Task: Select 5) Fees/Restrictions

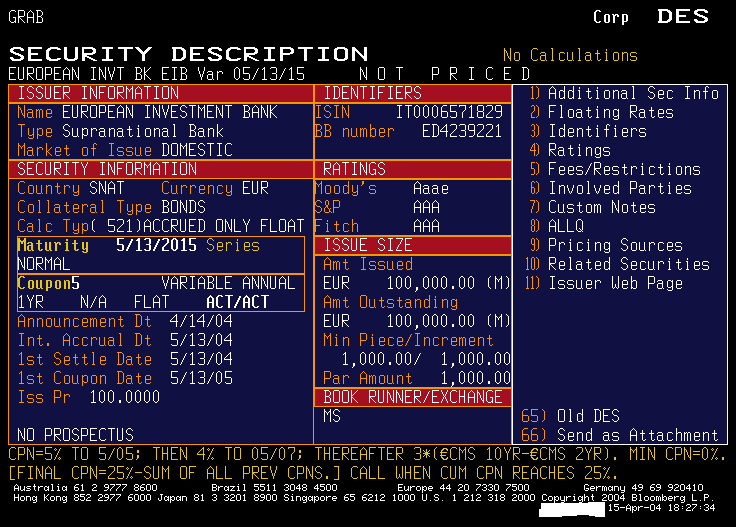Action: click(615, 169)
